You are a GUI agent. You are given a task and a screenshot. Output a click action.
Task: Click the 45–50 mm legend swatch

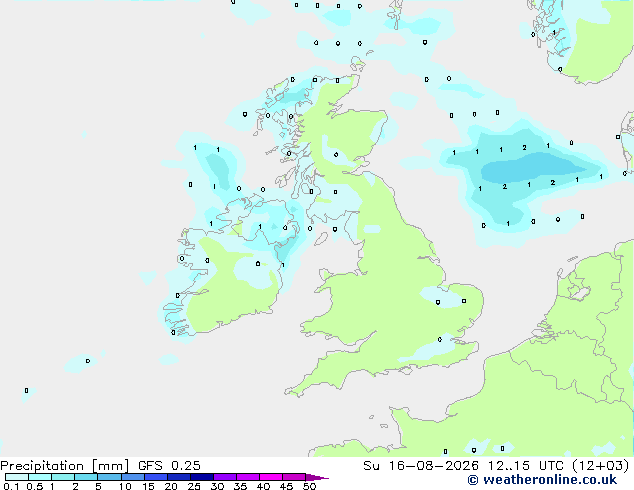click(x=294, y=477)
